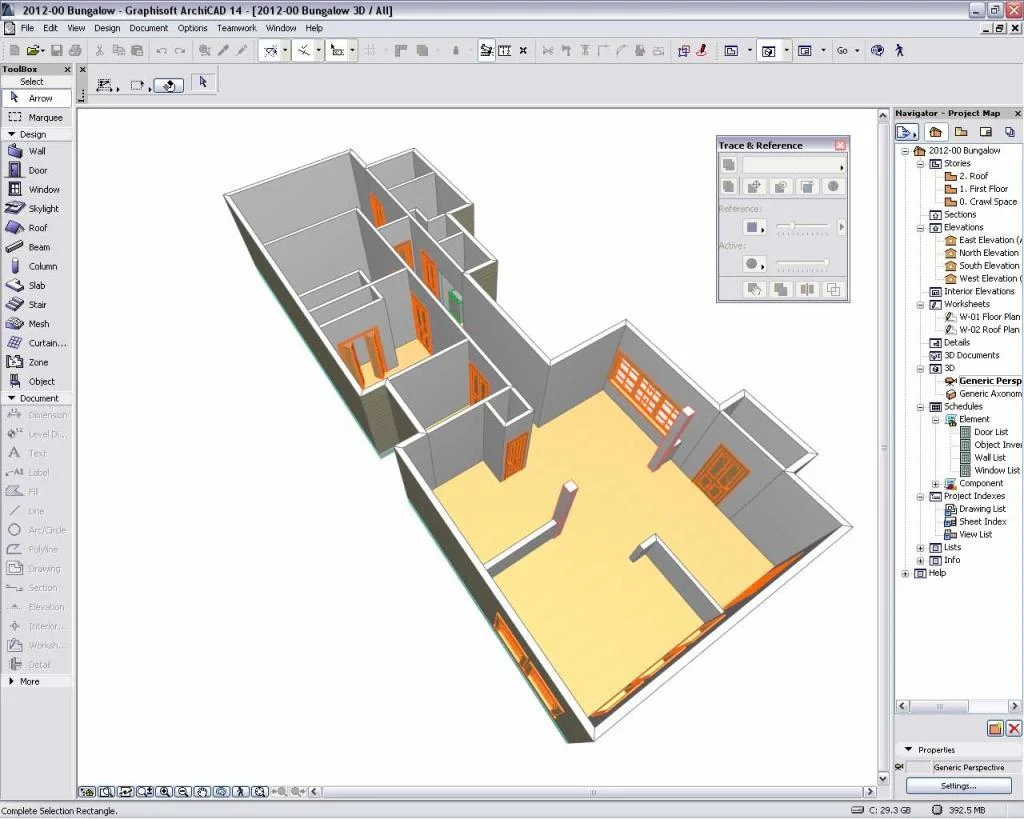Collapse the Stories tree node
Screen dimensions: 1024x819
click(920, 164)
